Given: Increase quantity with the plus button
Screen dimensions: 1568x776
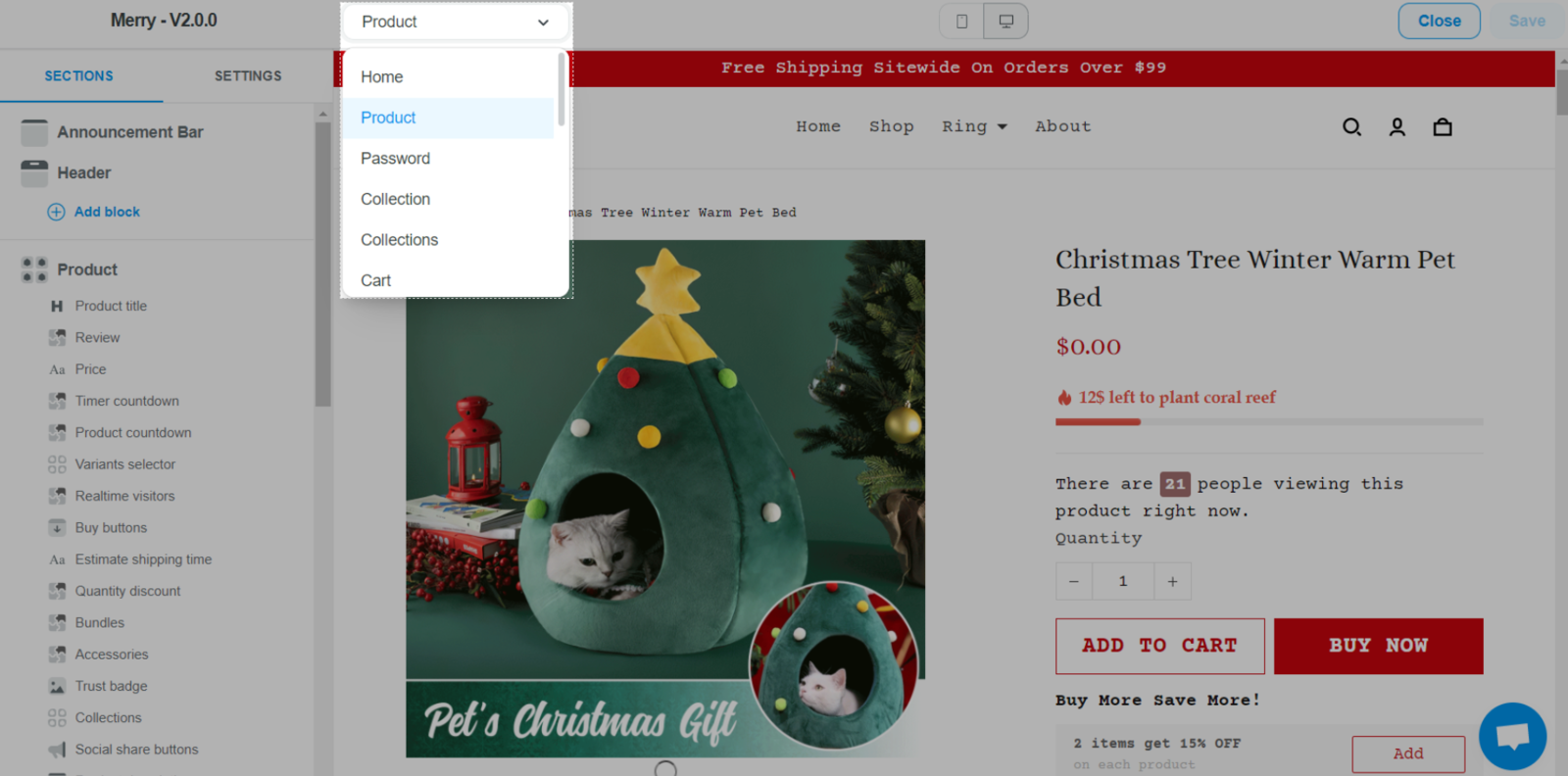Looking at the screenshot, I should 1172,581.
